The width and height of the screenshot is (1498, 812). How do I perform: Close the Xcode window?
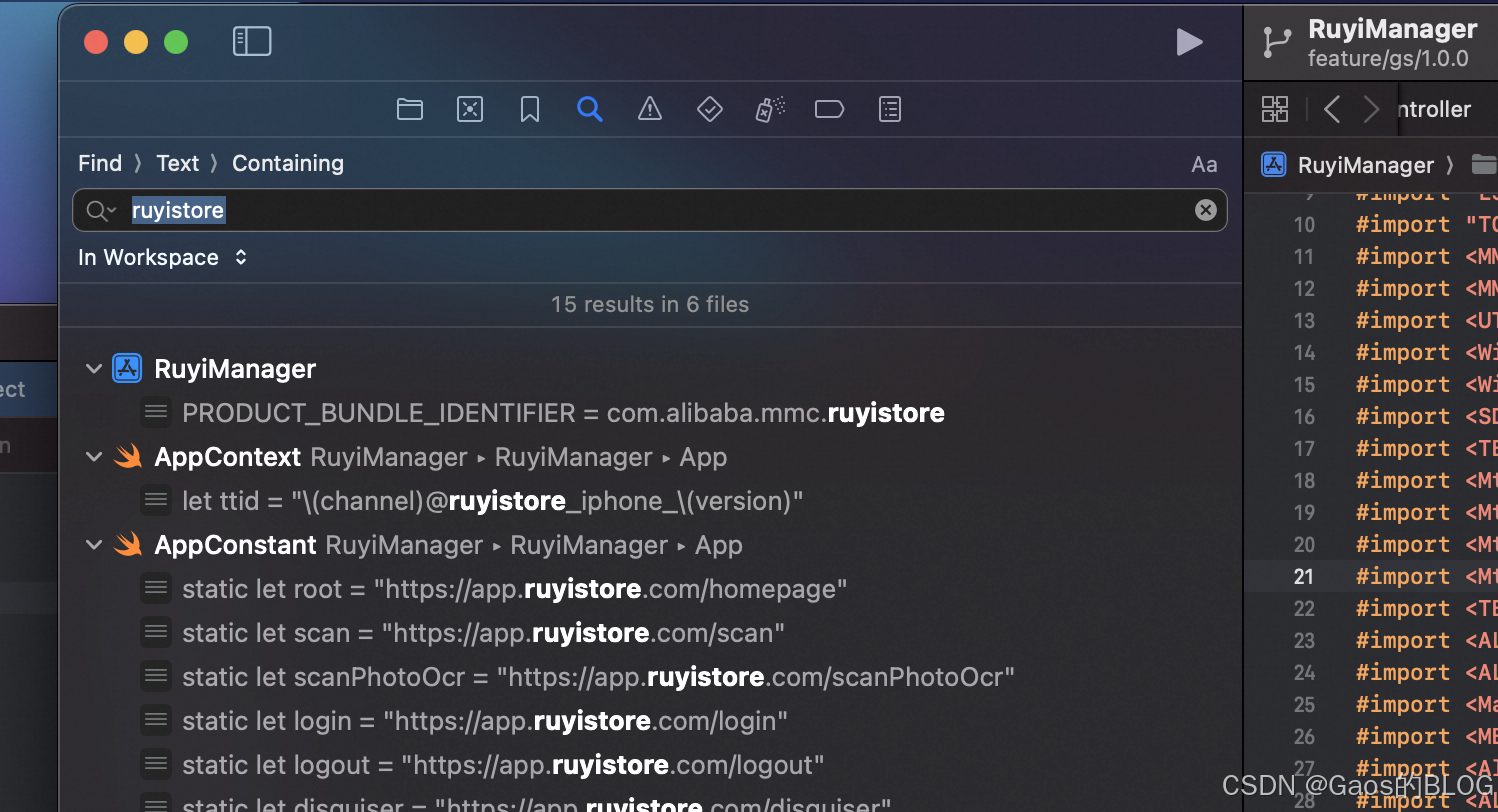96,42
